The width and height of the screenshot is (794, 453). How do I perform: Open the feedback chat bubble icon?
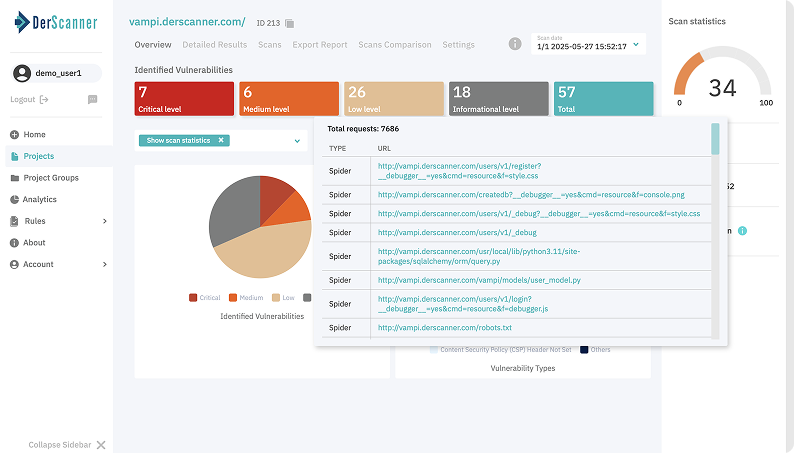tap(92, 99)
